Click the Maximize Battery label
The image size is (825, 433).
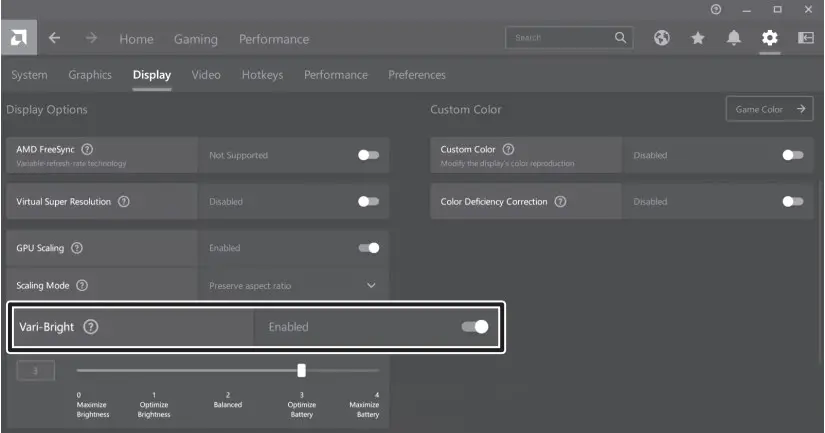[364, 409]
